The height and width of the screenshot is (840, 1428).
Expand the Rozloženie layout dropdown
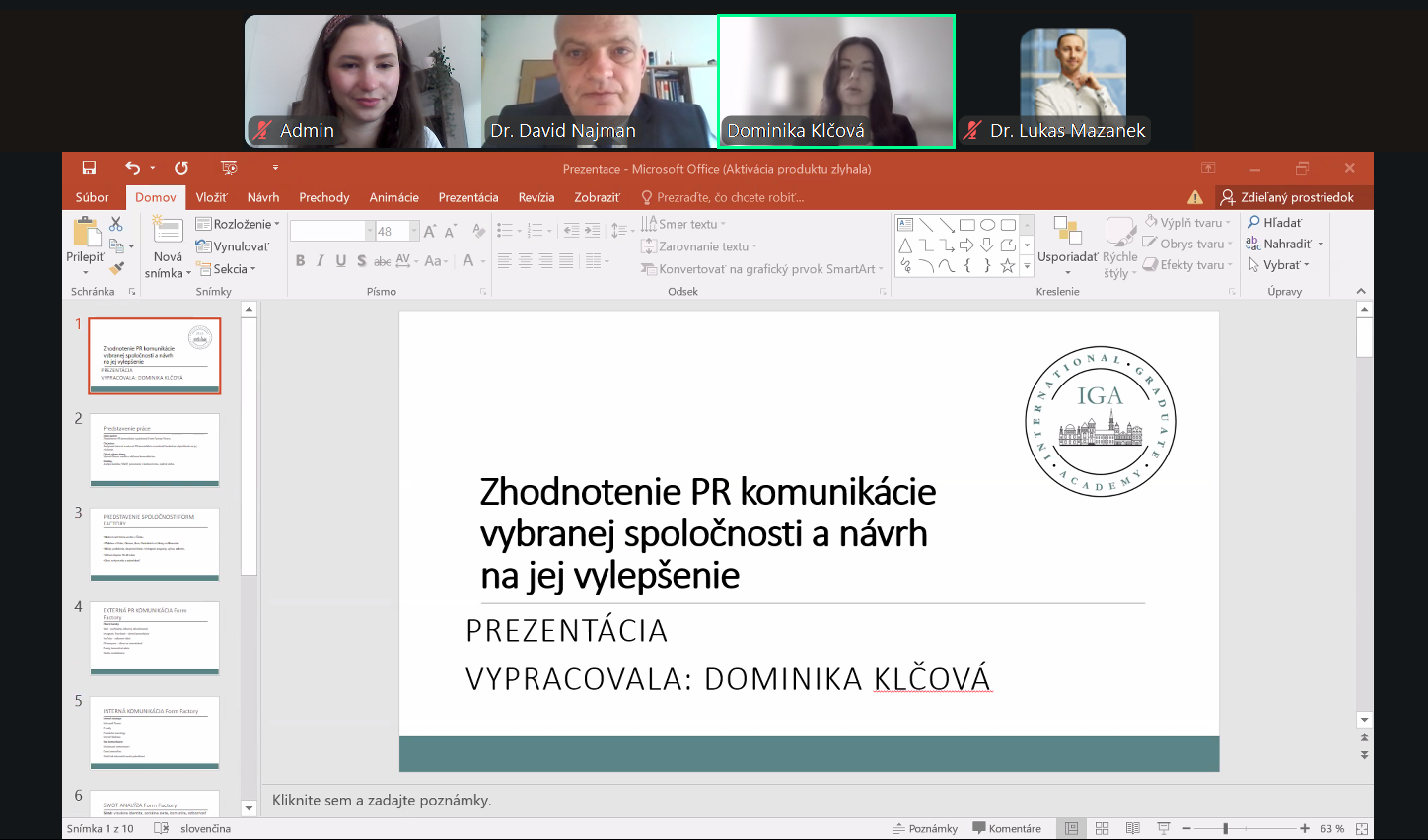pos(238,224)
